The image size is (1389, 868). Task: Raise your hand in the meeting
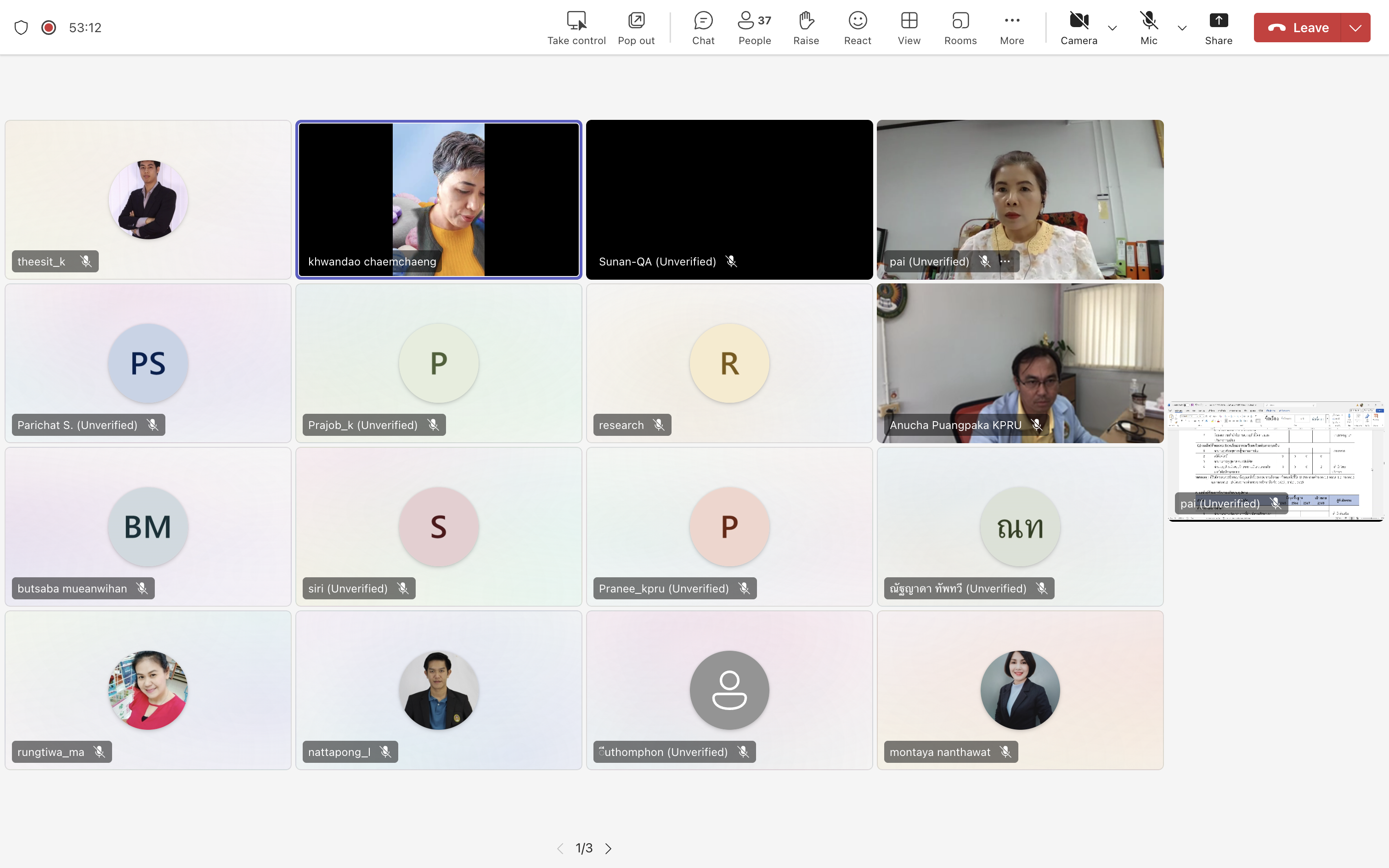[x=806, y=28]
